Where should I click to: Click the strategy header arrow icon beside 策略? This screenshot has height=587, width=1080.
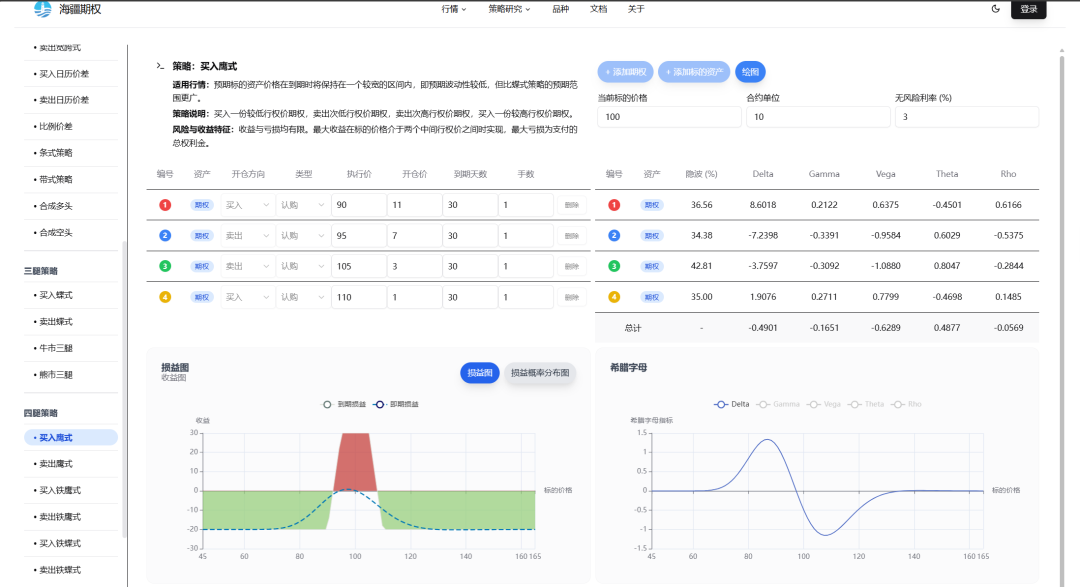160,66
